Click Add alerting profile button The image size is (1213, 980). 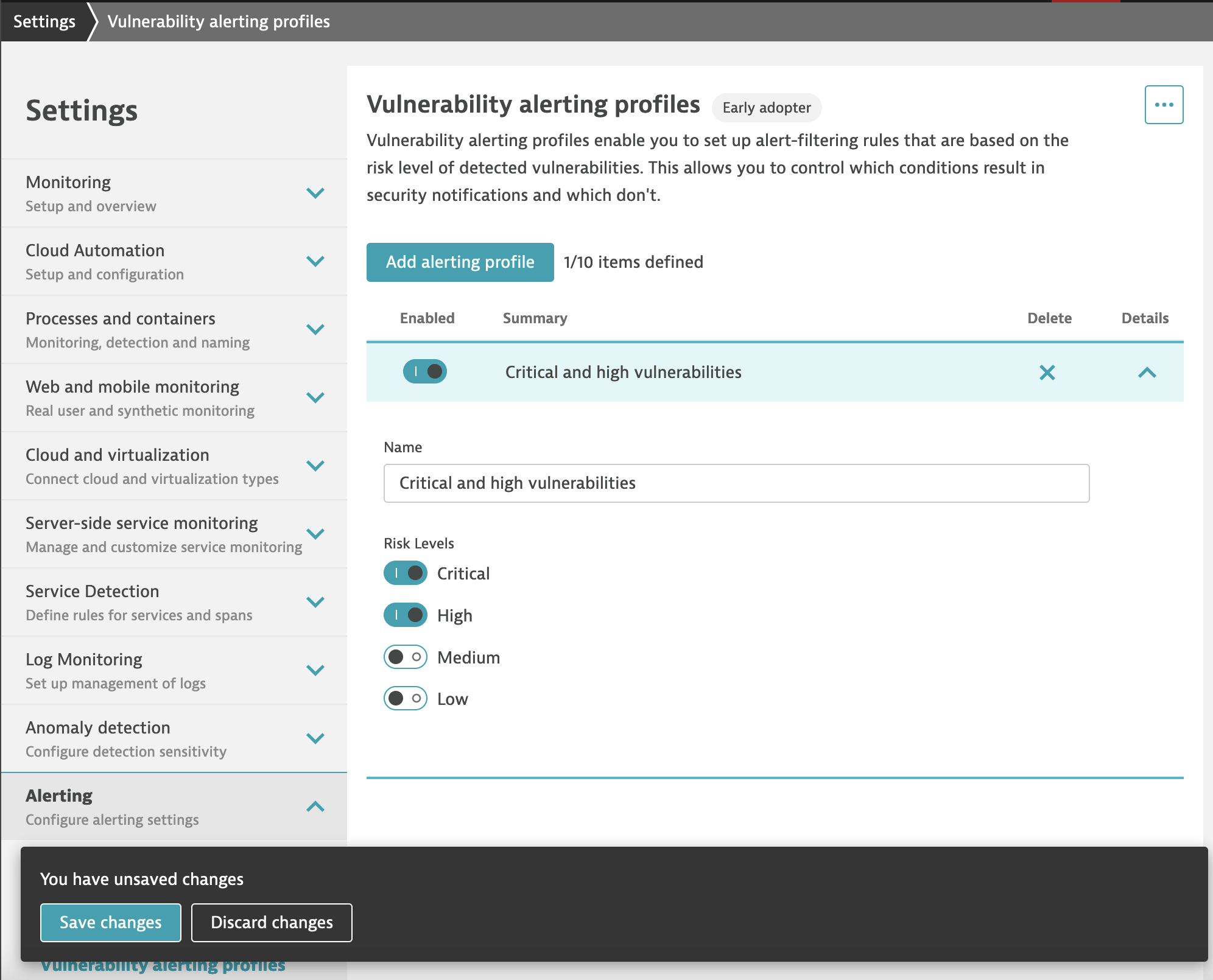[460, 262]
